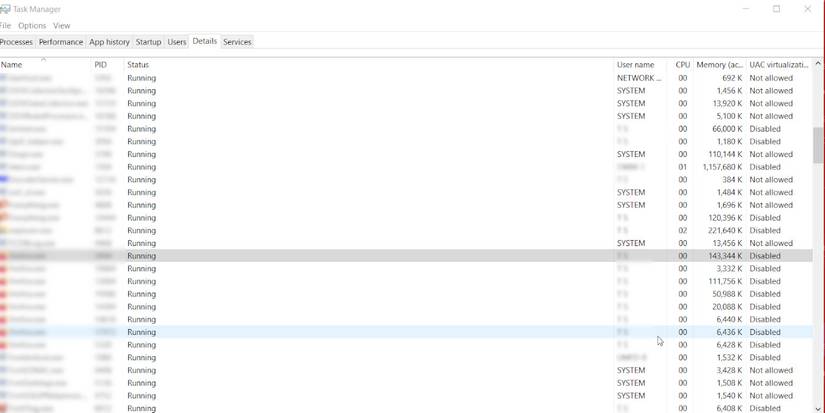Click the process icon in the 1,696 K row
Image resolution: width=825 pixels, height=413 pixels.
click(x=4, y=205)
